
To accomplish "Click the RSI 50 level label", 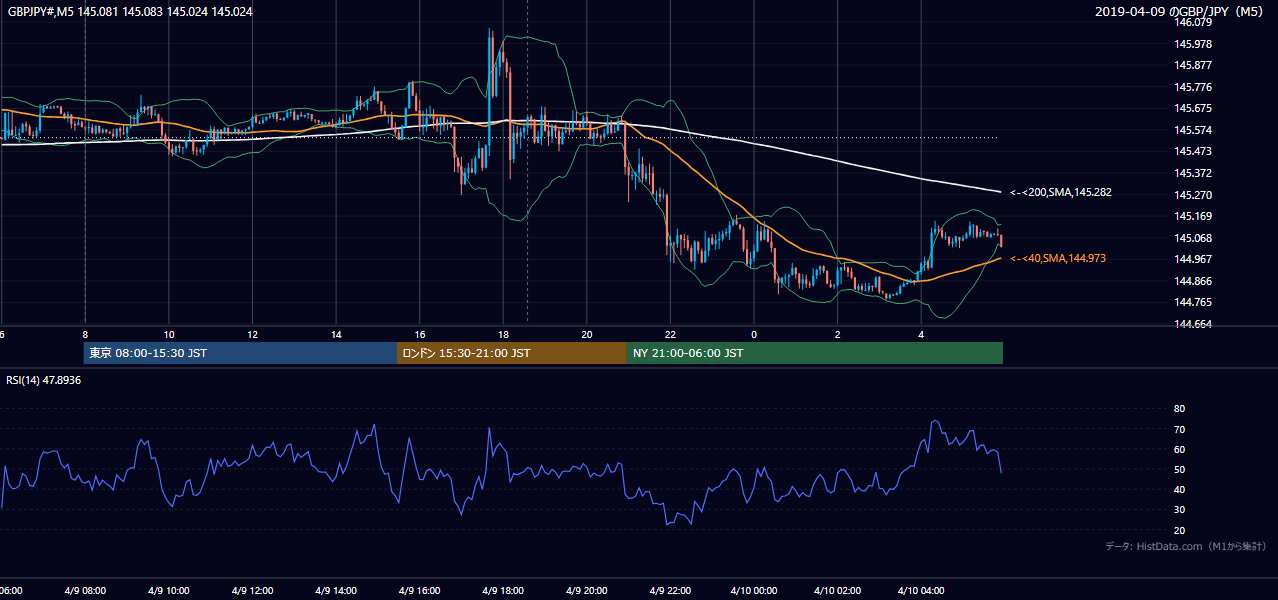I will coord(1179,469).
